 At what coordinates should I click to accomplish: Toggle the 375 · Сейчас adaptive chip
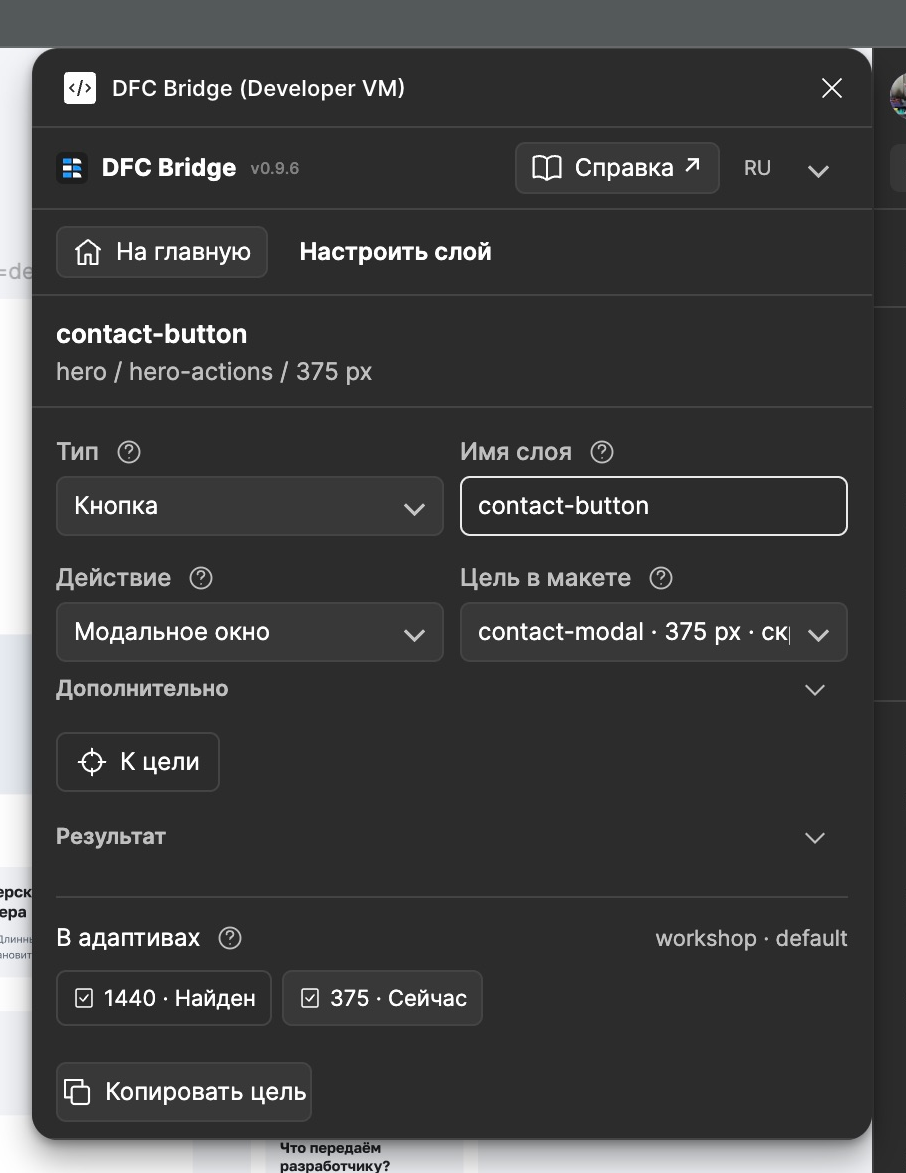pos(382,998)
